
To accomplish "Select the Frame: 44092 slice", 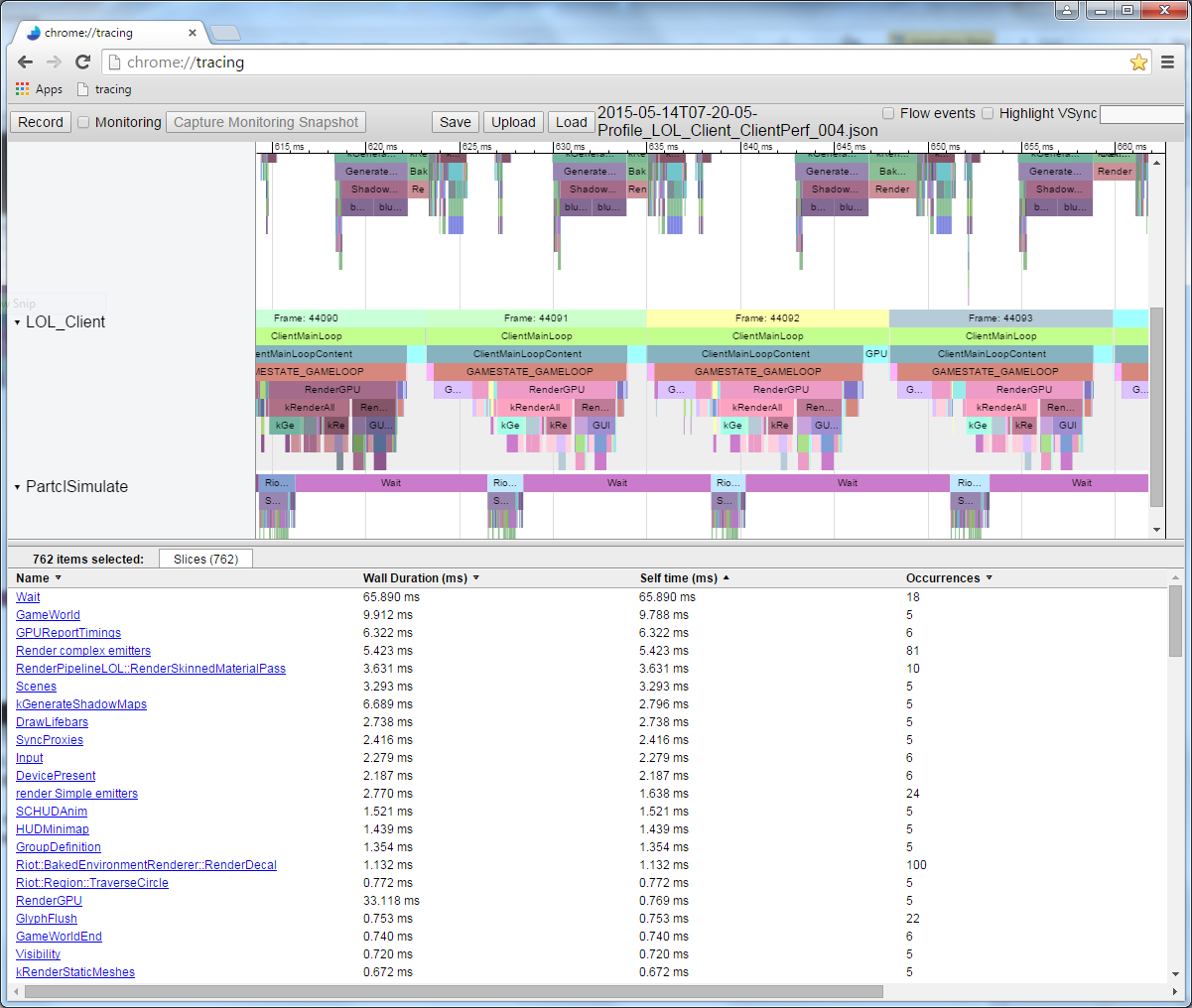I will [767, 318].
